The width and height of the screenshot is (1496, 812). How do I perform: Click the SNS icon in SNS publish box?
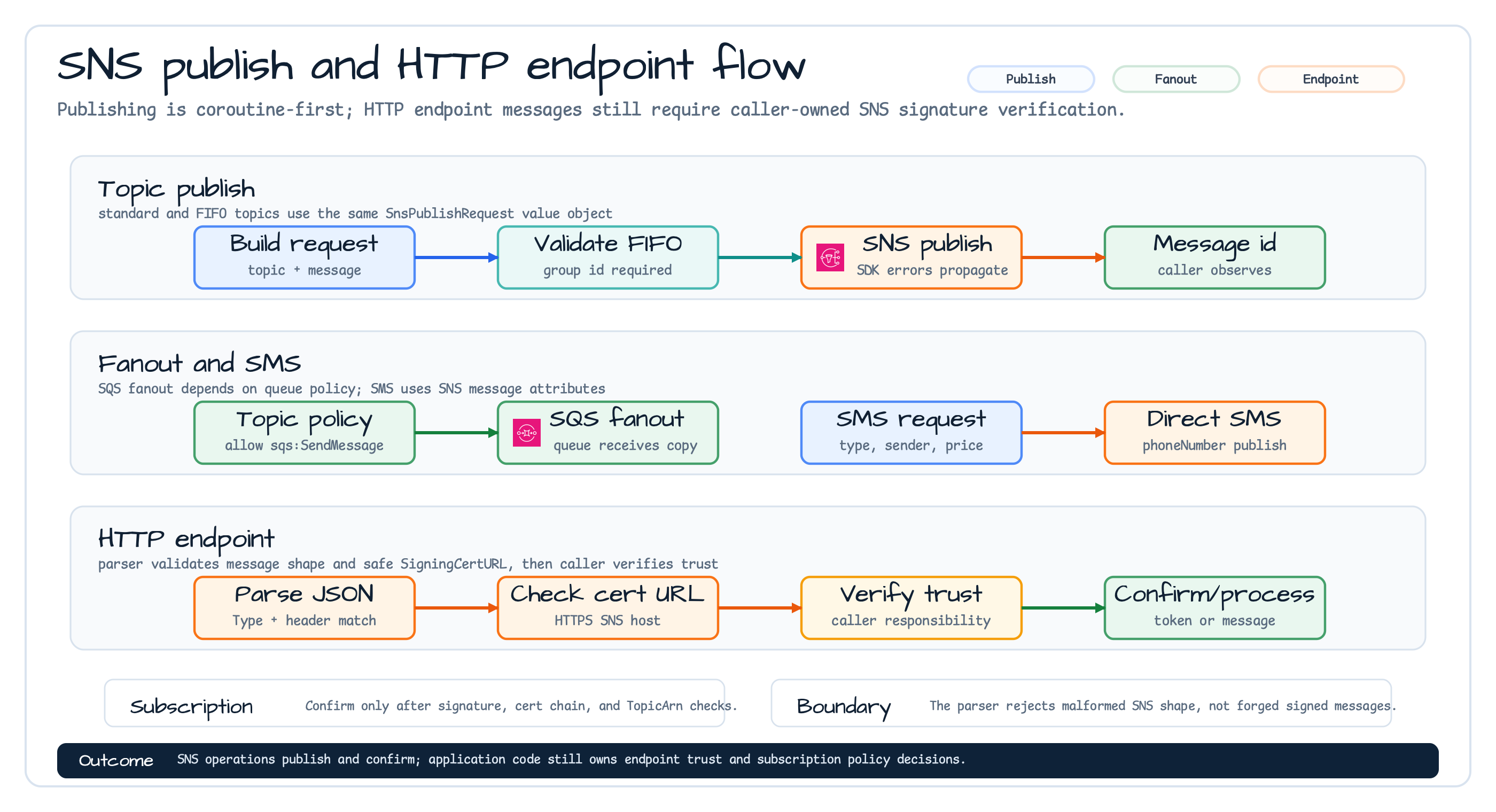point(830,257)
